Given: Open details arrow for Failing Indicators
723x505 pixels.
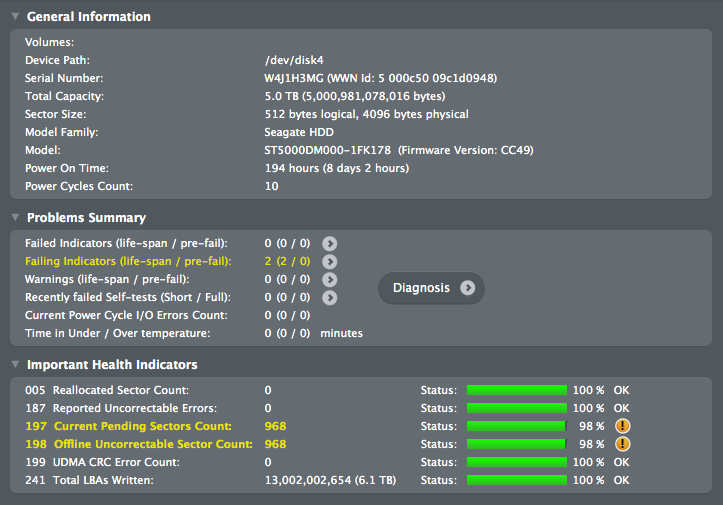Looking at the screenshot, I should [329, 261].
